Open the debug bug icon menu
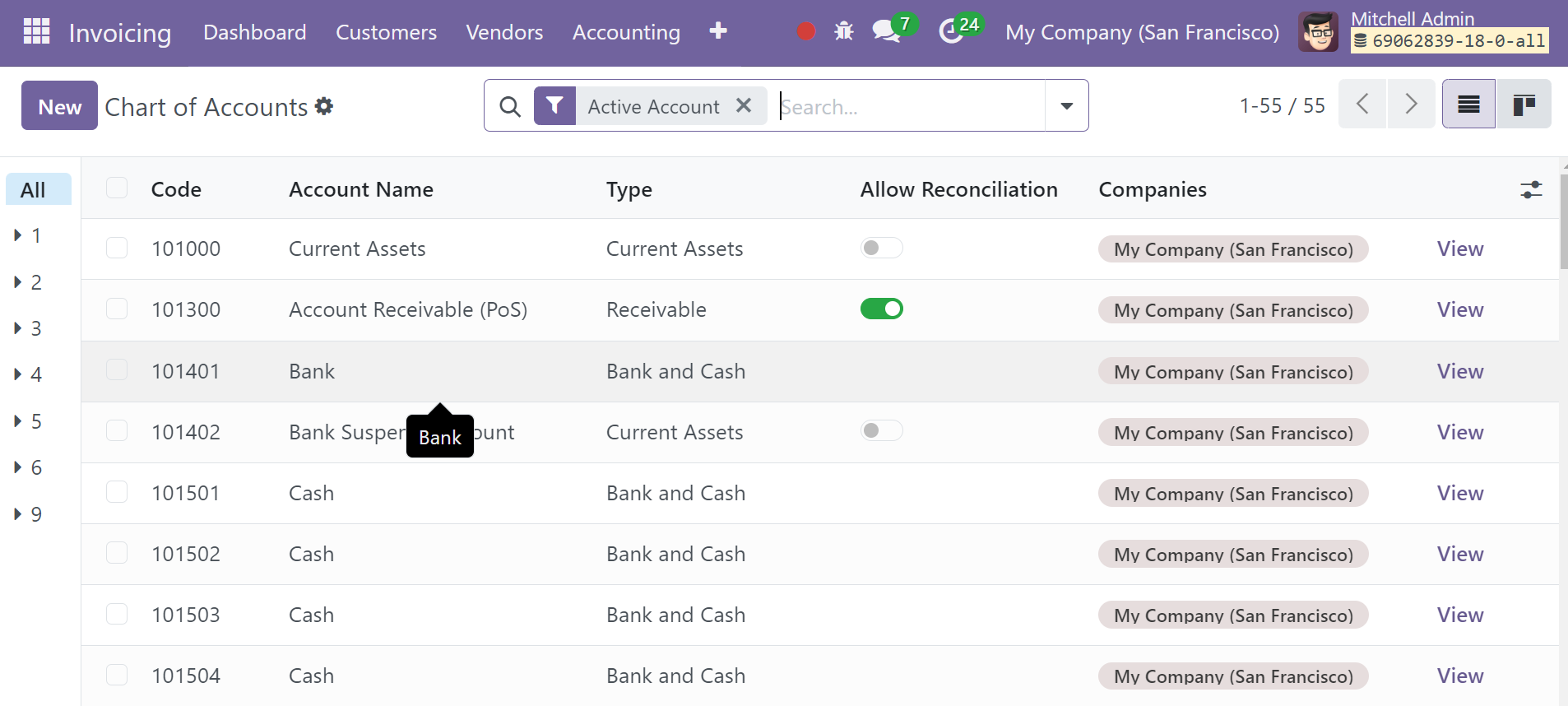1568x706 pixels. (844, 31)
